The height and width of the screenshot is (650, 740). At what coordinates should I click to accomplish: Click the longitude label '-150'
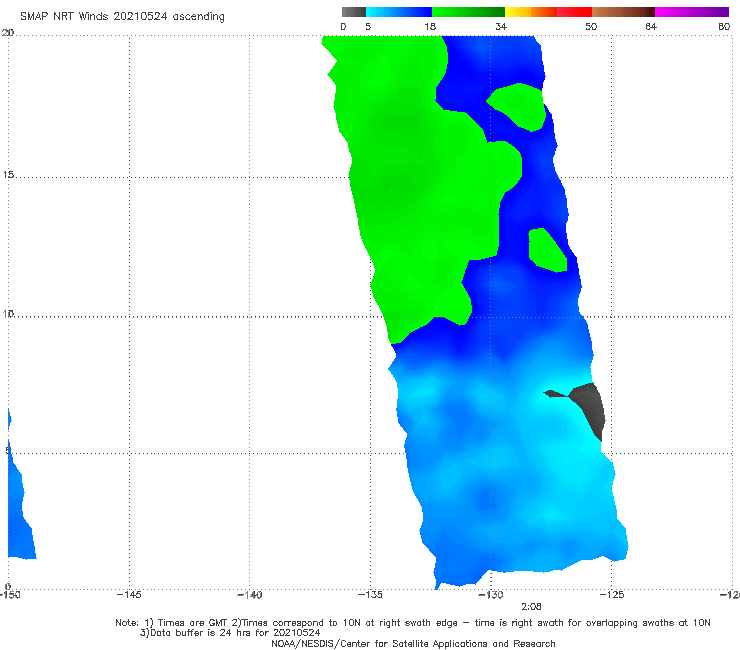(x=9, y=594)
